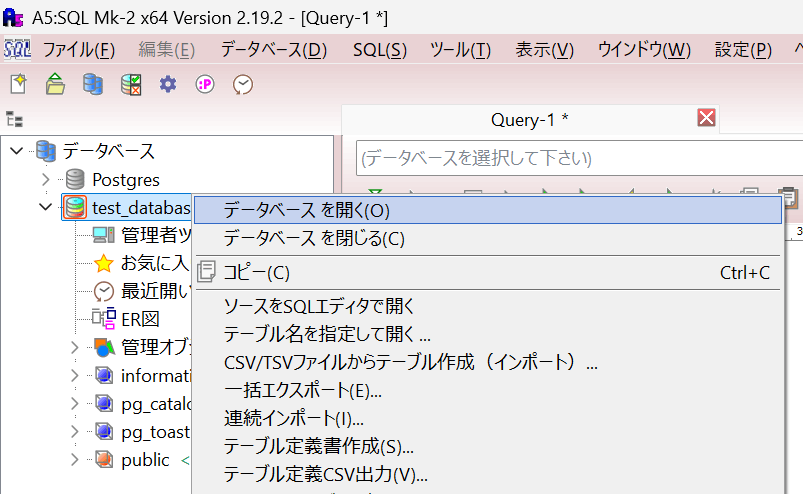Viewport: 803px width, 494px height.
Task: Click the clock icon for 最近開いた
Action: (104, 291)
